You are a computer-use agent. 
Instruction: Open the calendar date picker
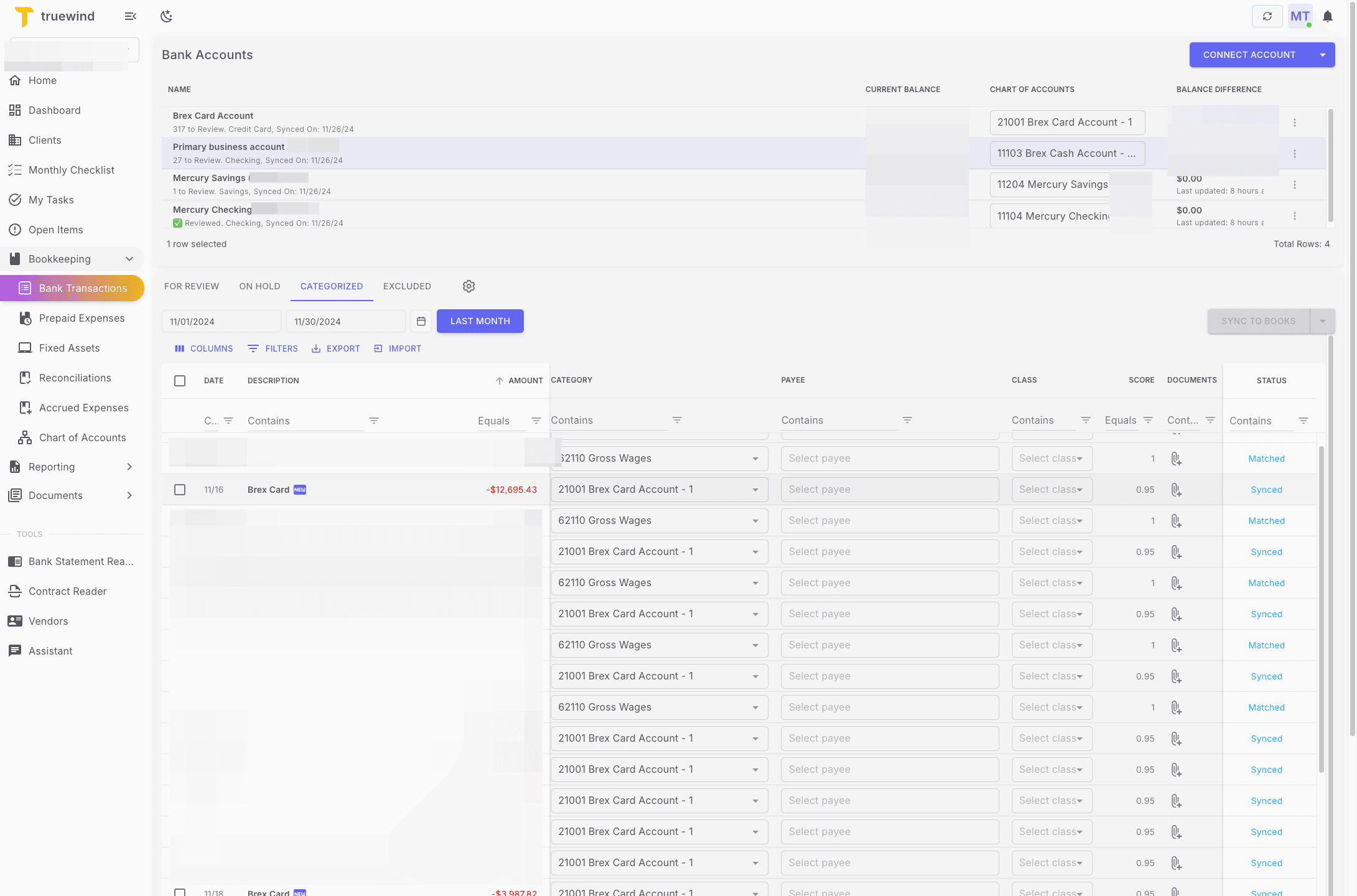point(421,321)
